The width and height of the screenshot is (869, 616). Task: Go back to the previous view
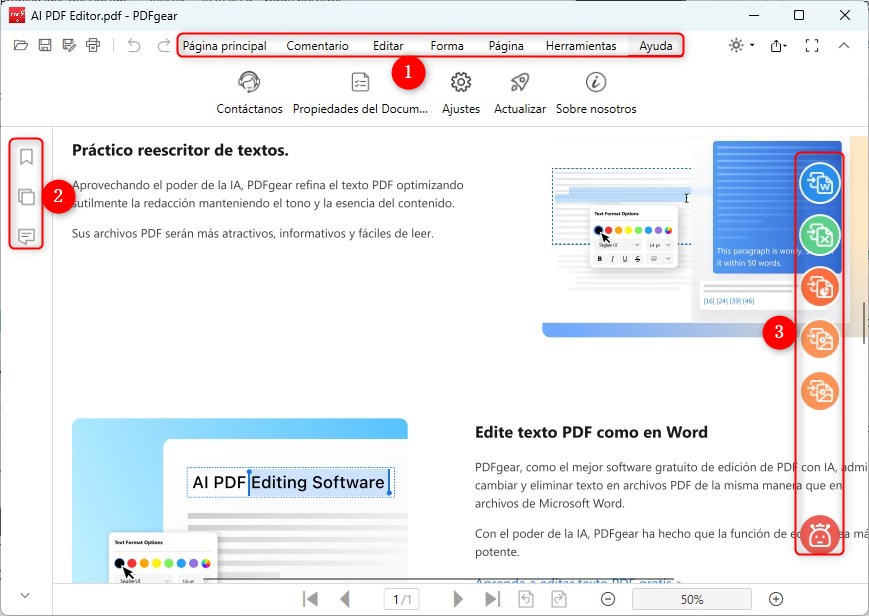[x=526, y=599]
